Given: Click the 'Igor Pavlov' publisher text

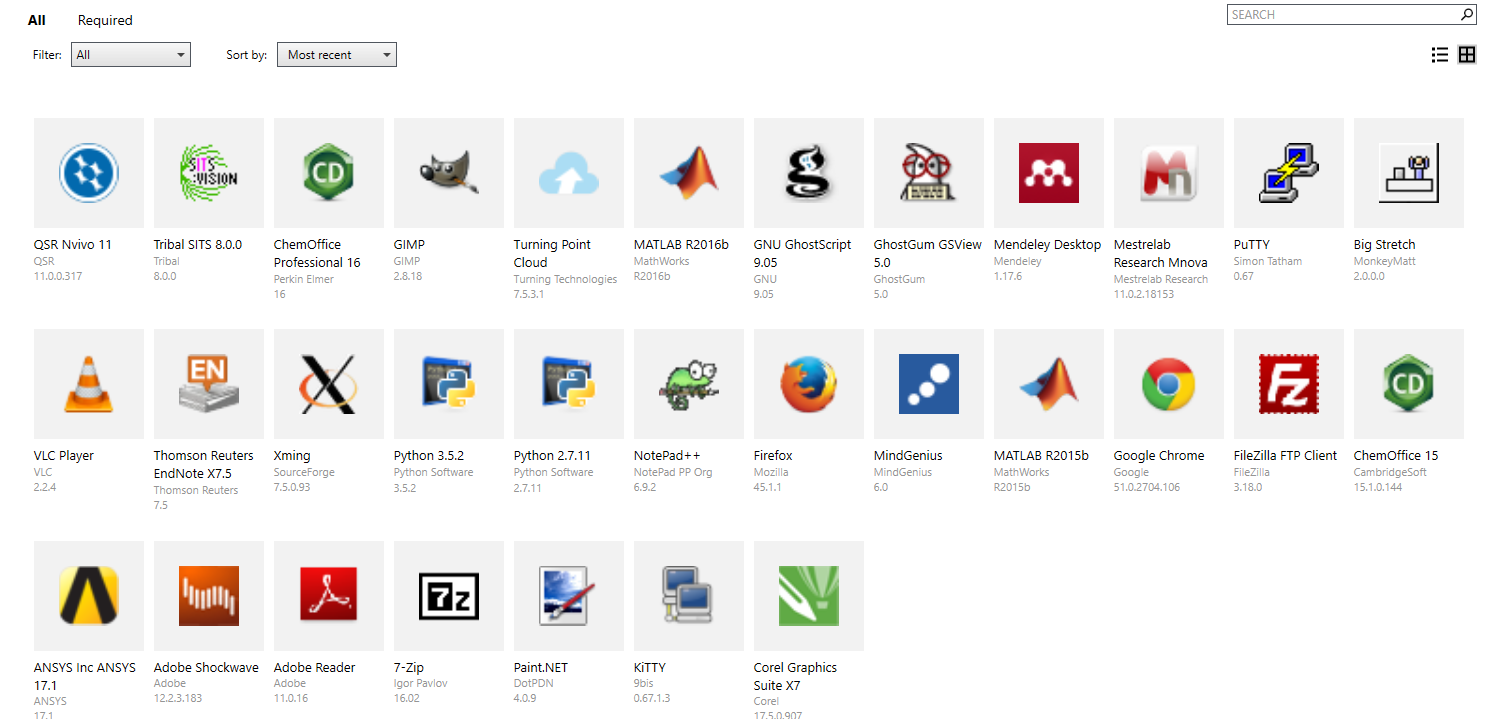Looking at the screenshot, I should 421,684.
